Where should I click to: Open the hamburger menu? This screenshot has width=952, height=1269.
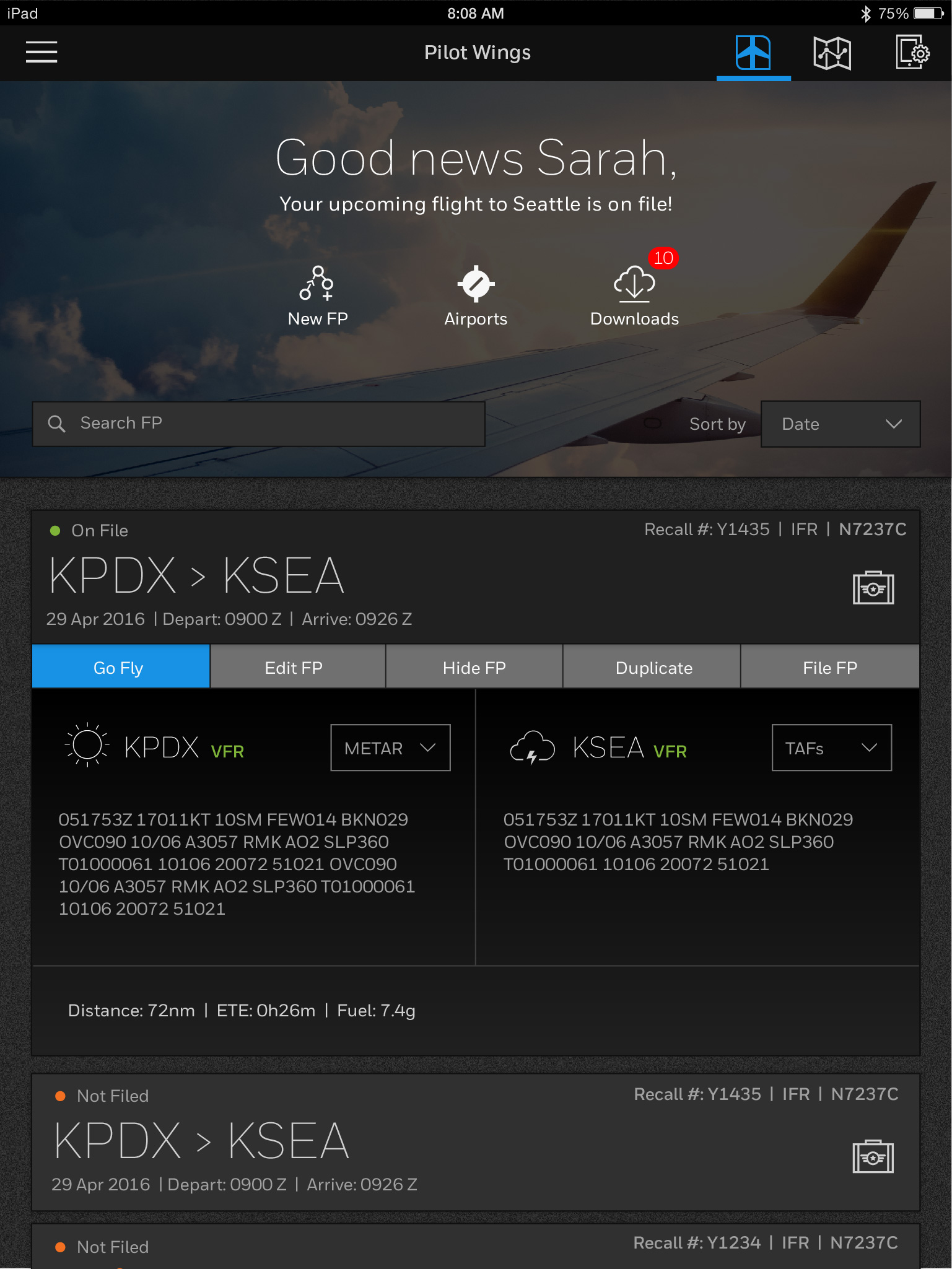coord(41,52)
